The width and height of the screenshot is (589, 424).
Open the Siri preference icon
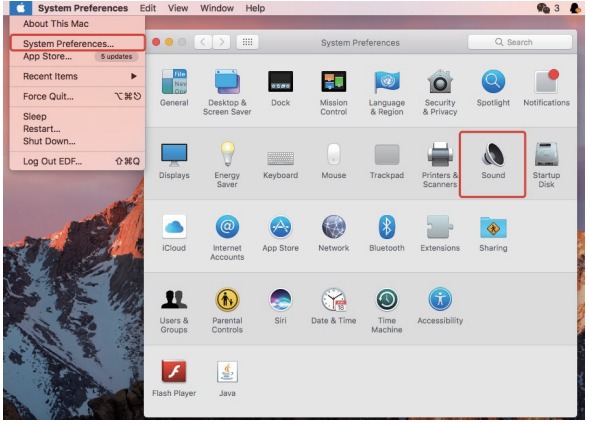click(280, 306)
